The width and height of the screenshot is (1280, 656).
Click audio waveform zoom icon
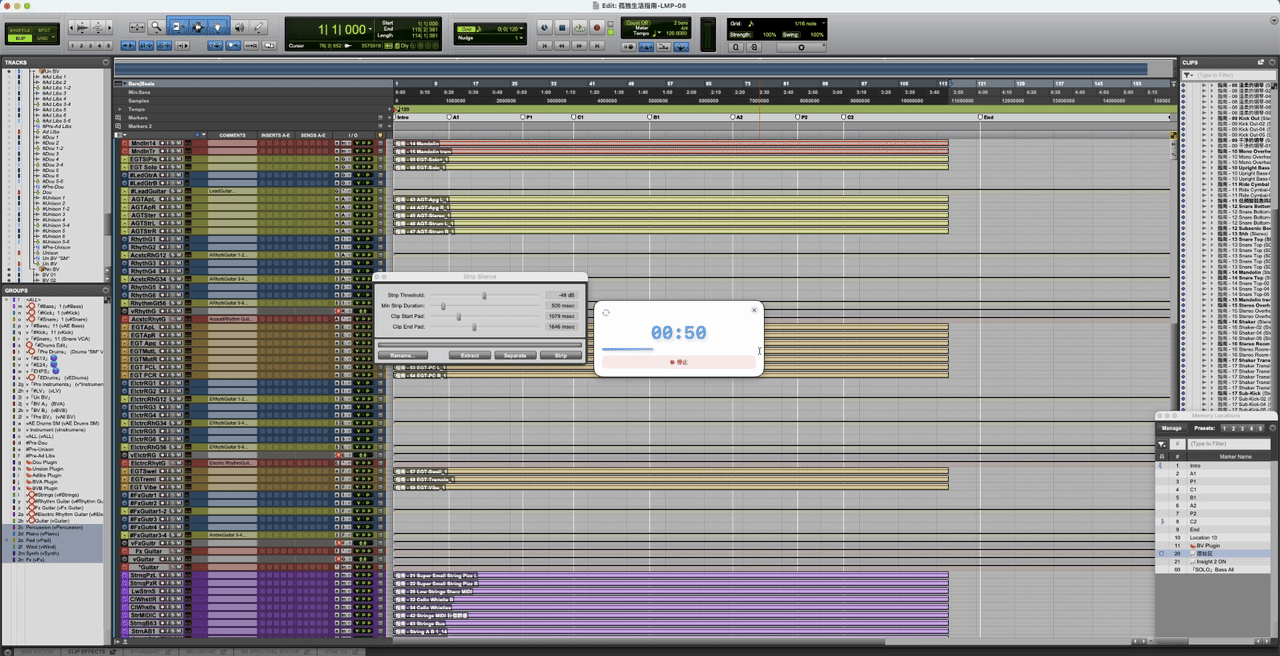pos(83,27)
